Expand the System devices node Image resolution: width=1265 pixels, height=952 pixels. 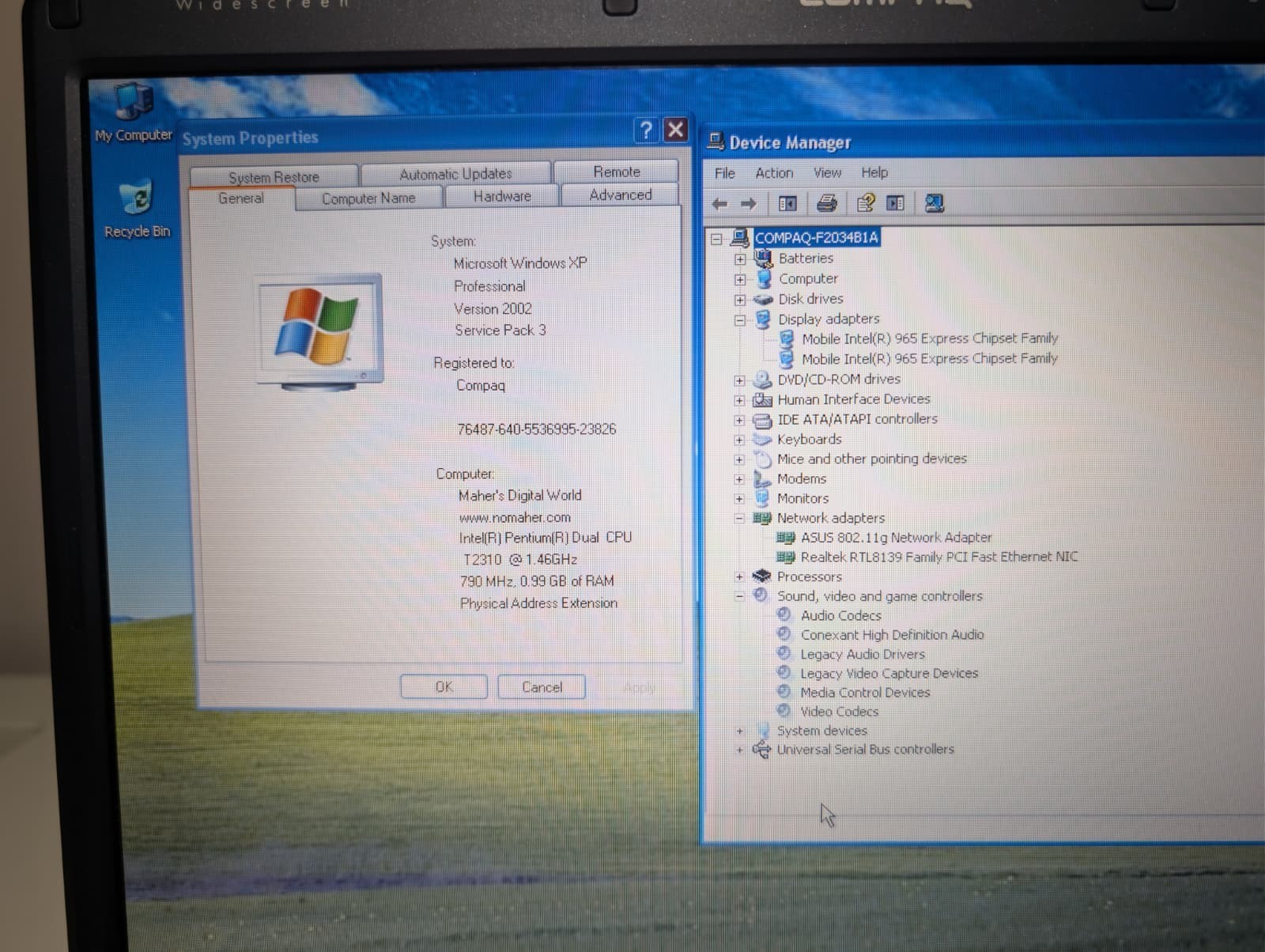739,731
